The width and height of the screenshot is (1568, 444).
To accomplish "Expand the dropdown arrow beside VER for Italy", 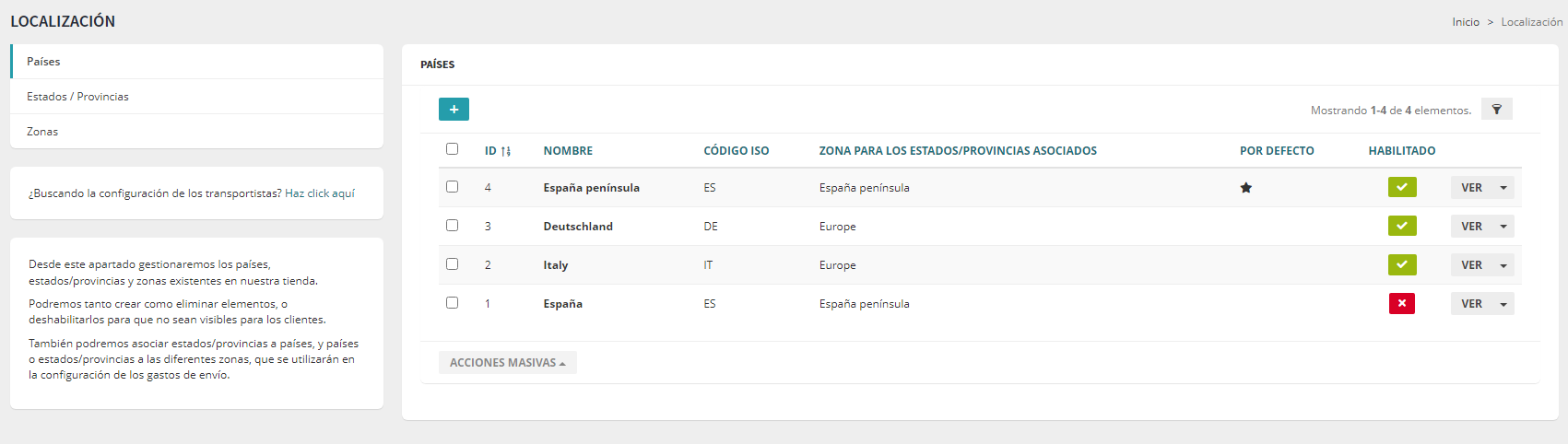I will tap(1503, 265).
